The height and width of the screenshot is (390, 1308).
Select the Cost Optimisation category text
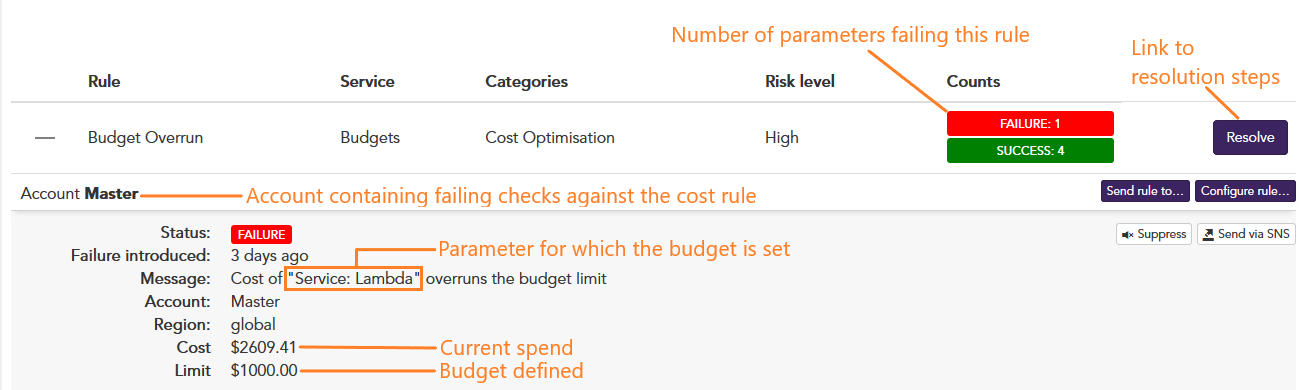[550, 138]
